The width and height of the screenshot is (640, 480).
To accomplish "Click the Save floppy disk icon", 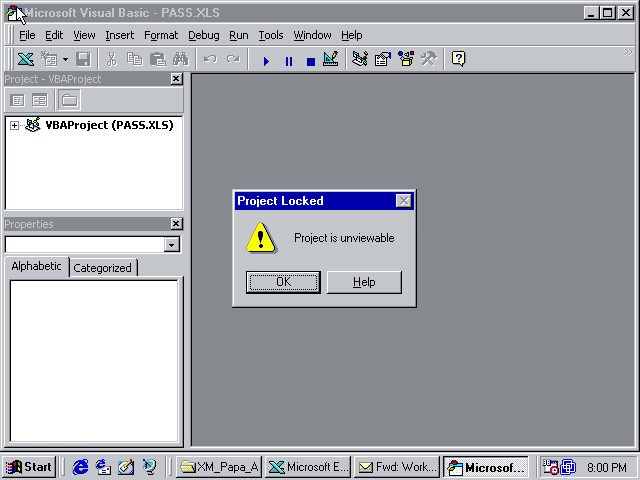I will pos(83,59).
